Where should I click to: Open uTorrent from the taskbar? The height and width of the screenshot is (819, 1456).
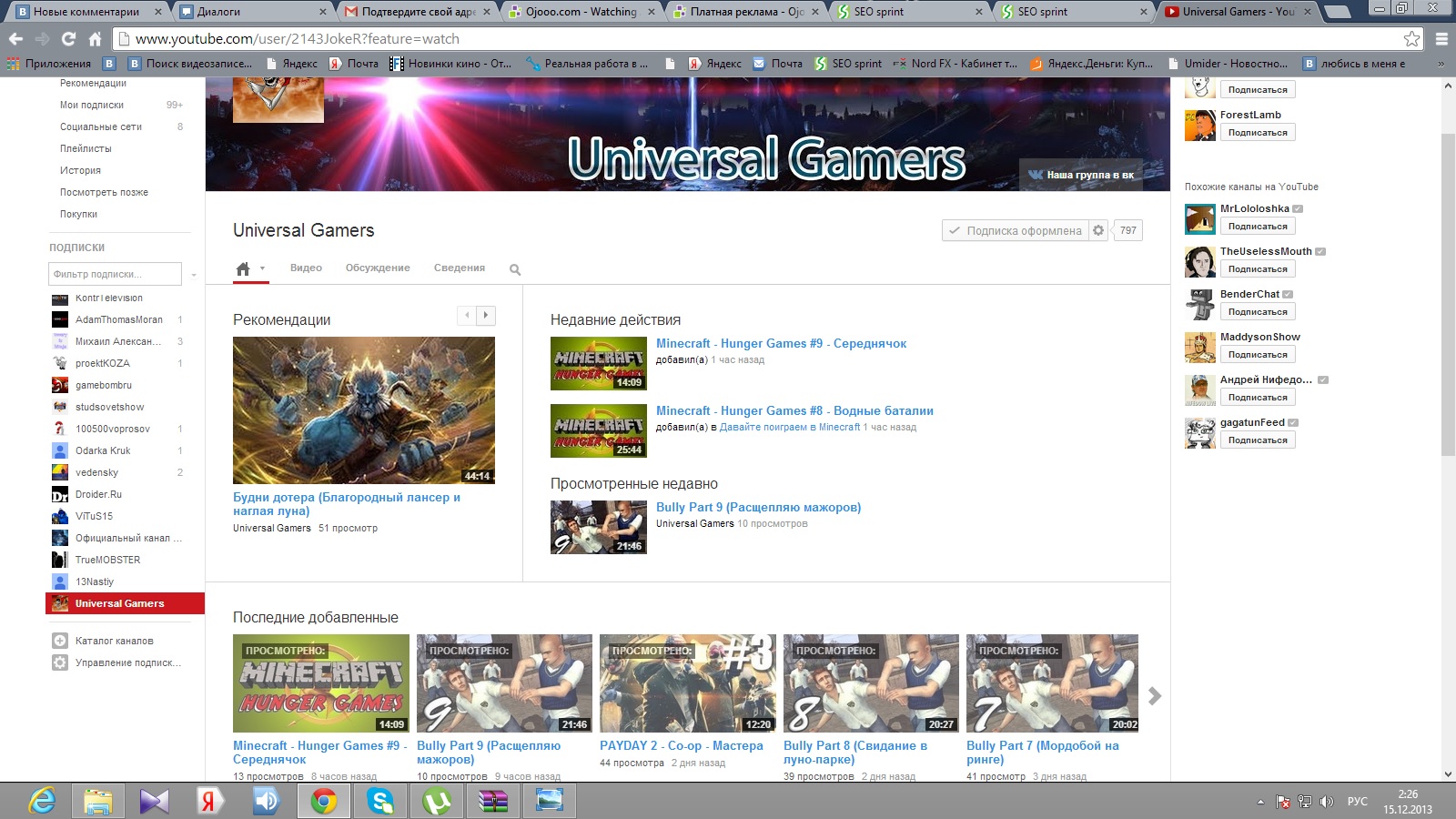[x=437, y=801]
